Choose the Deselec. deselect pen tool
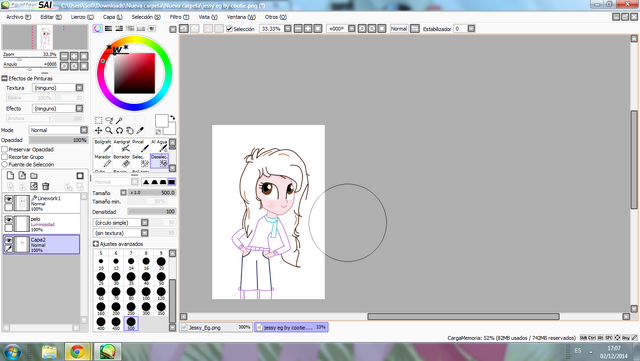The height and width of the screenshot is (361, 640). click(159, 161)
